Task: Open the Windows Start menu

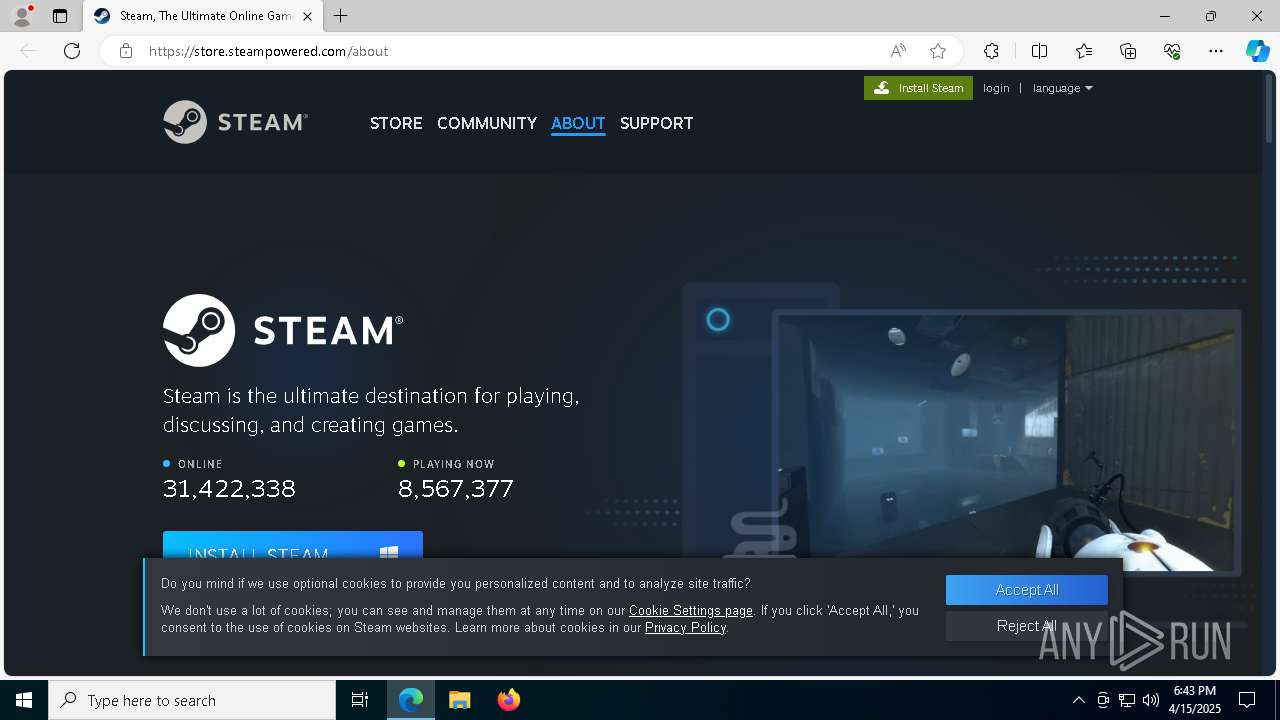Action: coord(24,700)
